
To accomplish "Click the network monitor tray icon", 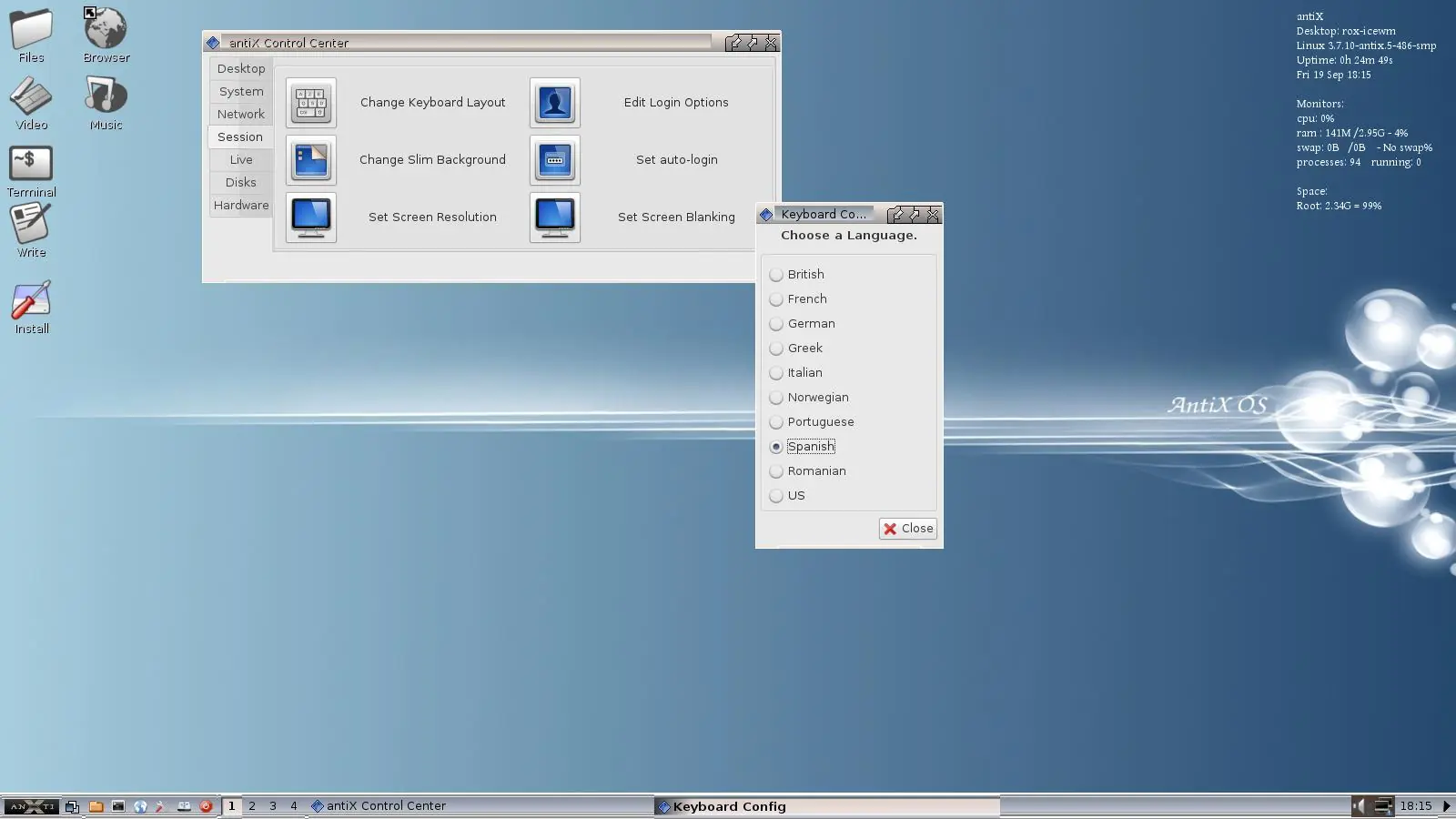I will [1383, 806].
